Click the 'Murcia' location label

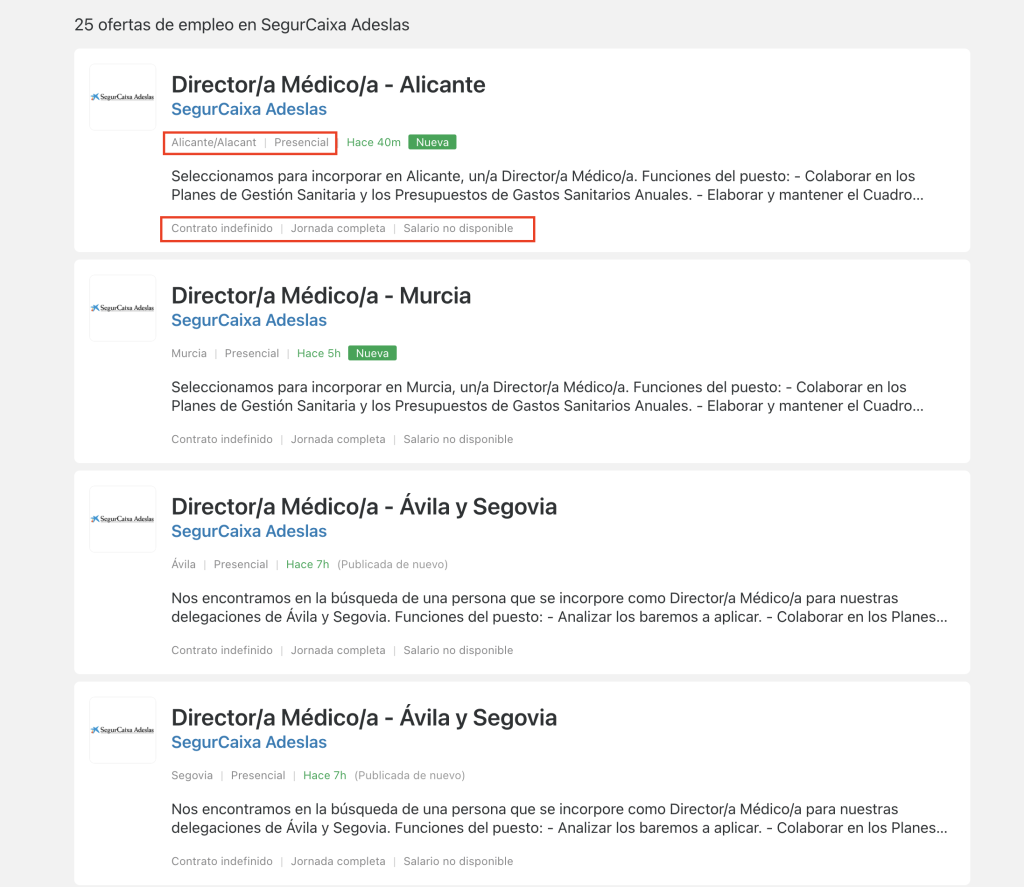189,353
